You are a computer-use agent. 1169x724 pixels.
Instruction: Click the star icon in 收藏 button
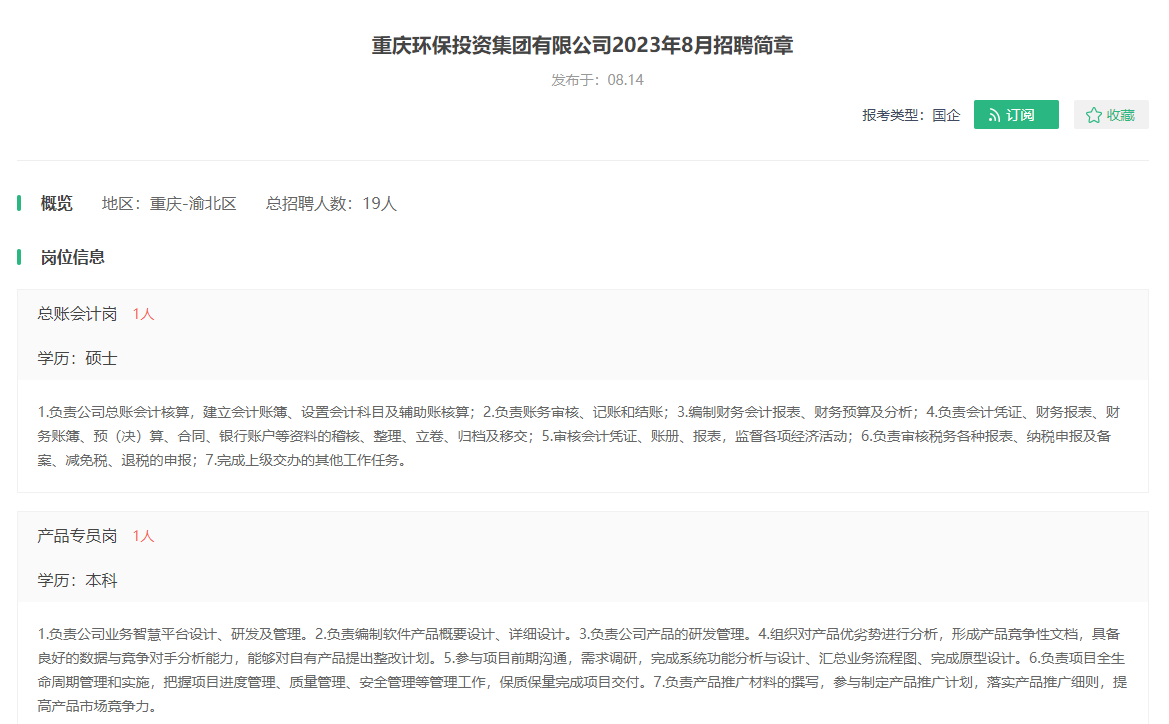[x=1094, y=116]
